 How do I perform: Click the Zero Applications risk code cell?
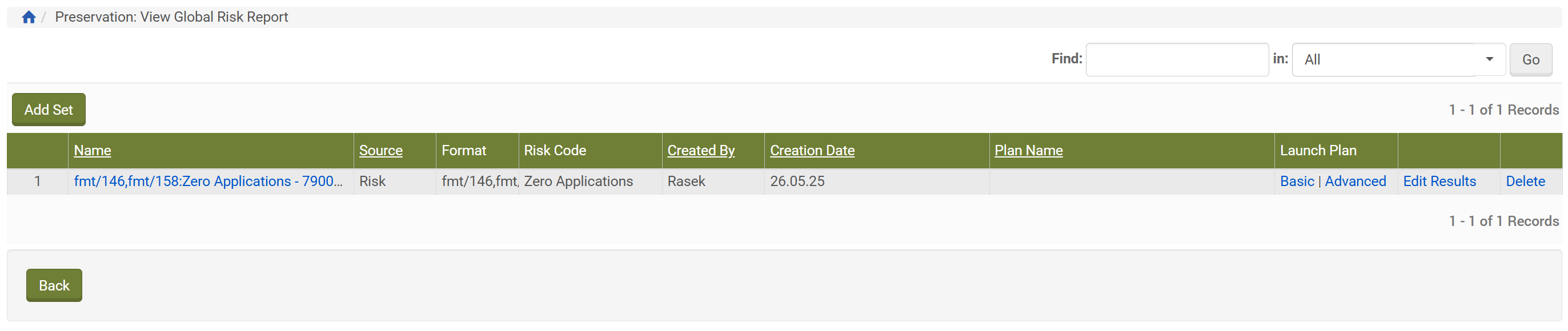(578, 181)
